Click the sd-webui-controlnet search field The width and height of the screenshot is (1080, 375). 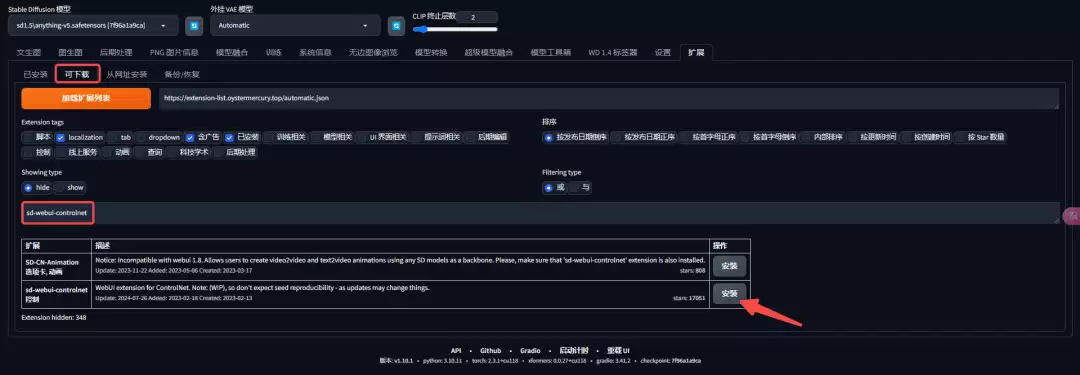click(x=540, y=212)
